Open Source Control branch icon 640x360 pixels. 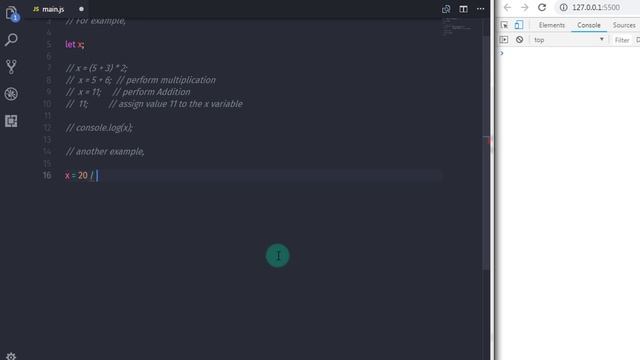pos(11,67)
